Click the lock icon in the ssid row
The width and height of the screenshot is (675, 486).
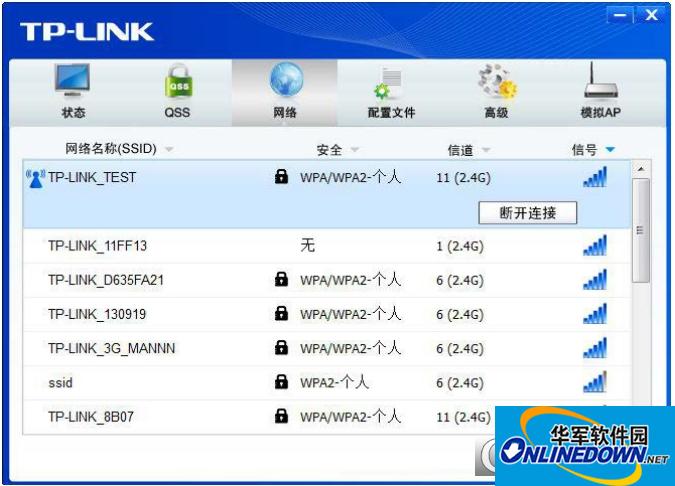tap(281, 381)
